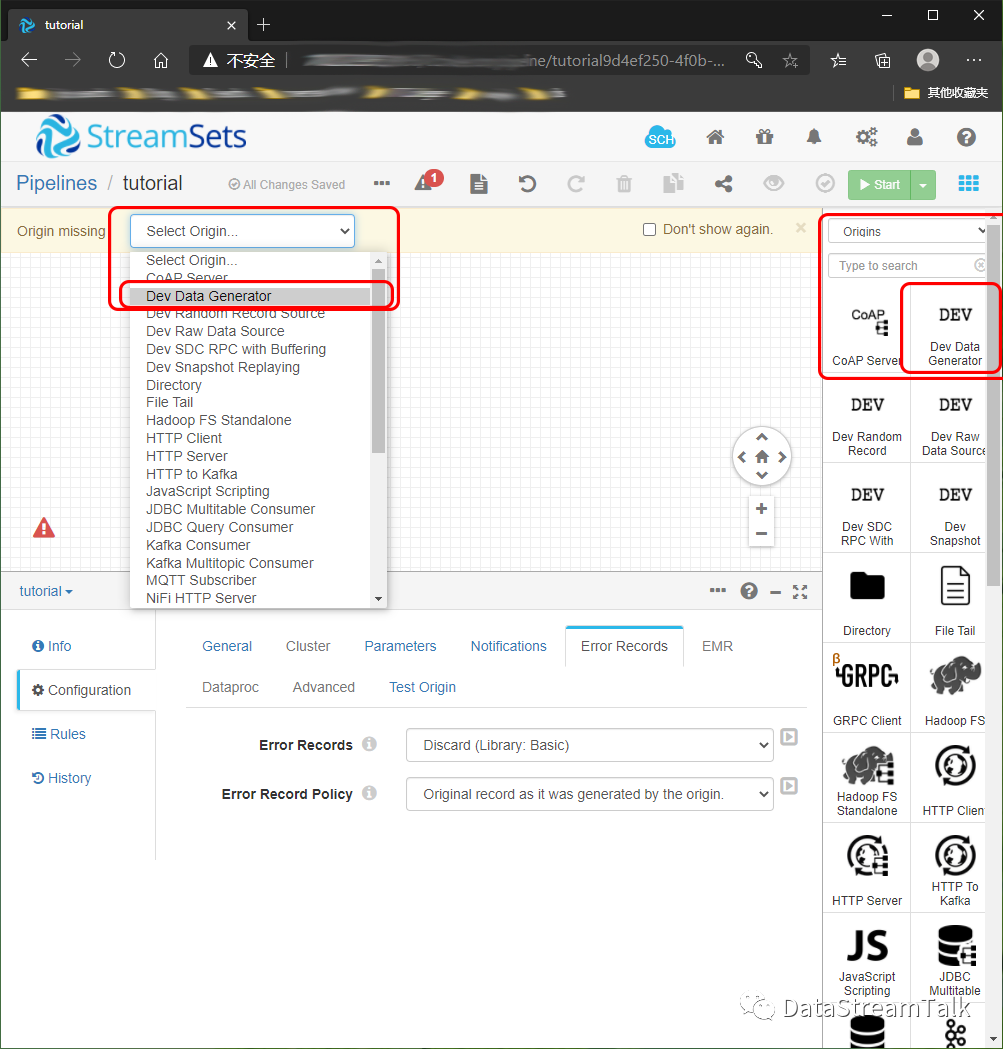The image size is (1003, 1049).
Task: Open the user account icon
Action: [915, 138]
